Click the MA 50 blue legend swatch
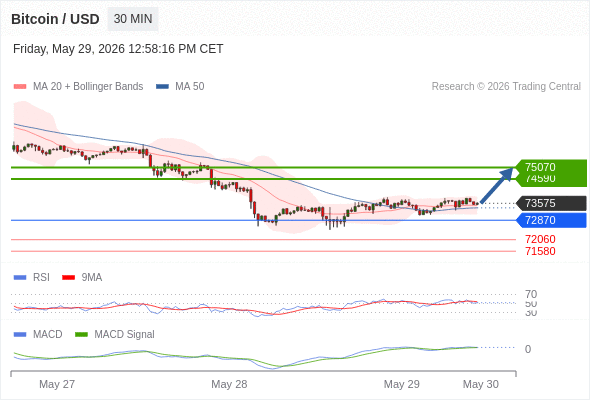The width and height of the screenshot is (590, 400). [162, 87]
